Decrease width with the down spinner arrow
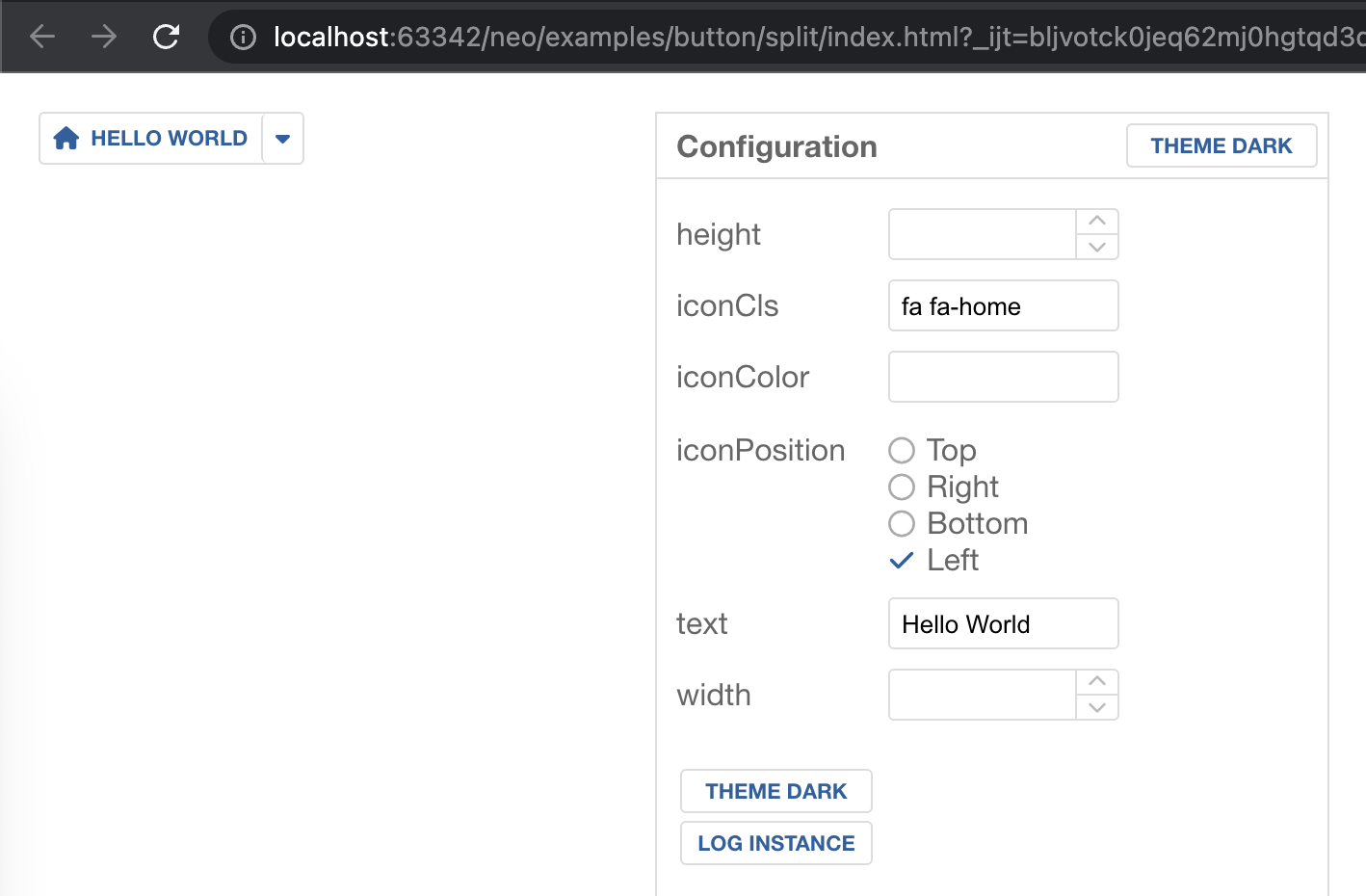This screenshot has height=896, width=1366. click(1097, 708)
